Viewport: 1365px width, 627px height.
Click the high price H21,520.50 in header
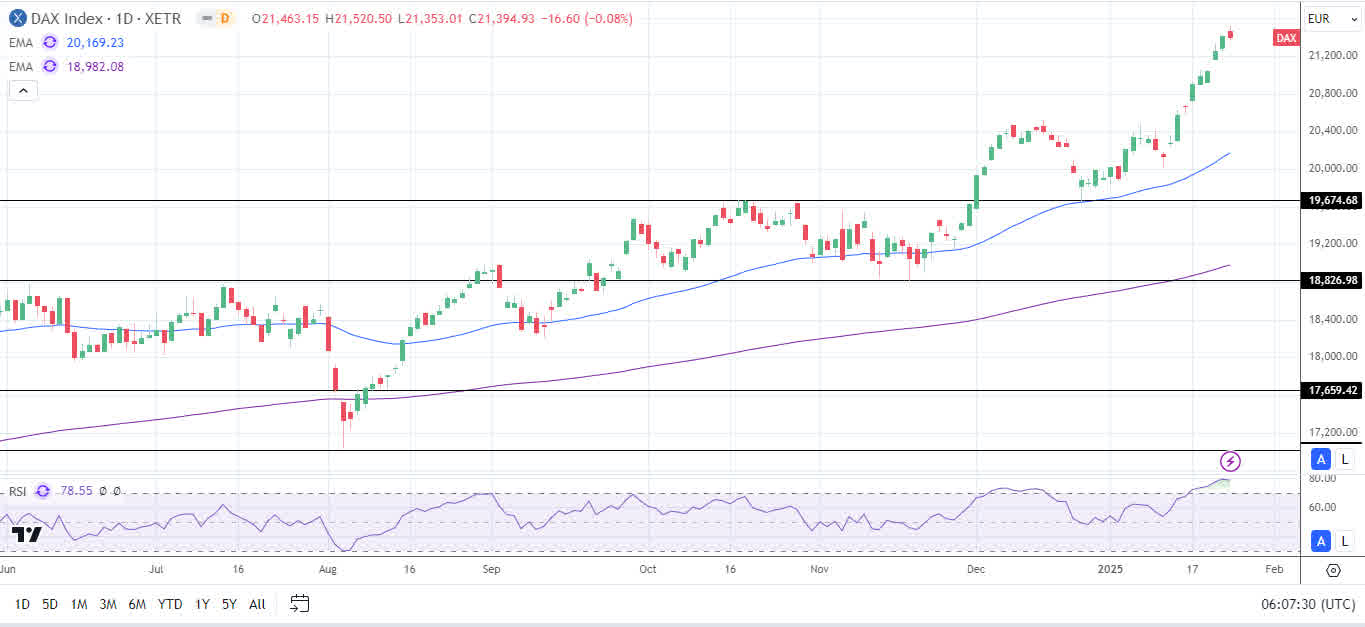(361, 18)
